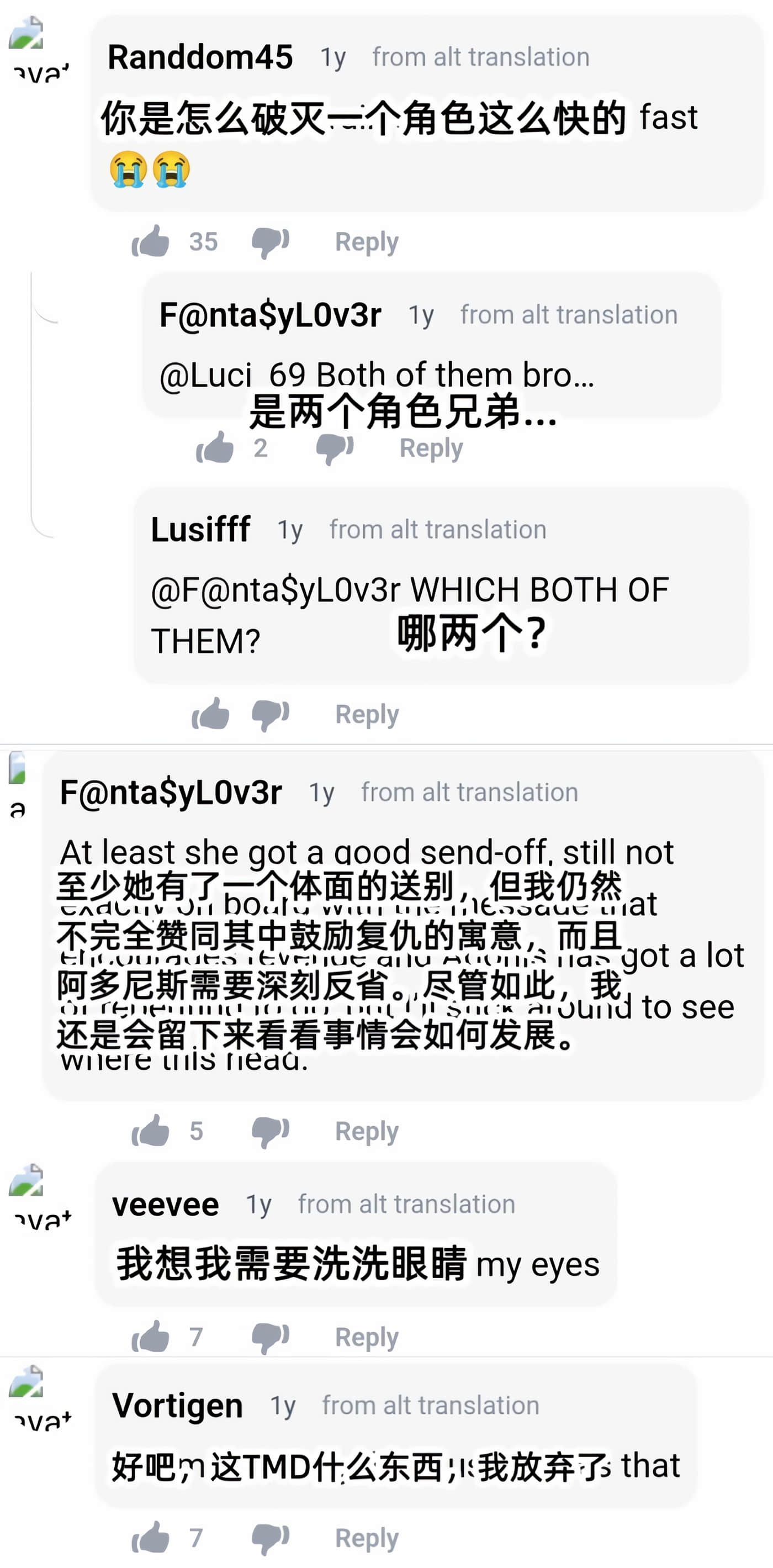Upvote the '@Luci_69 Both of them' reply

click(215, 448)
